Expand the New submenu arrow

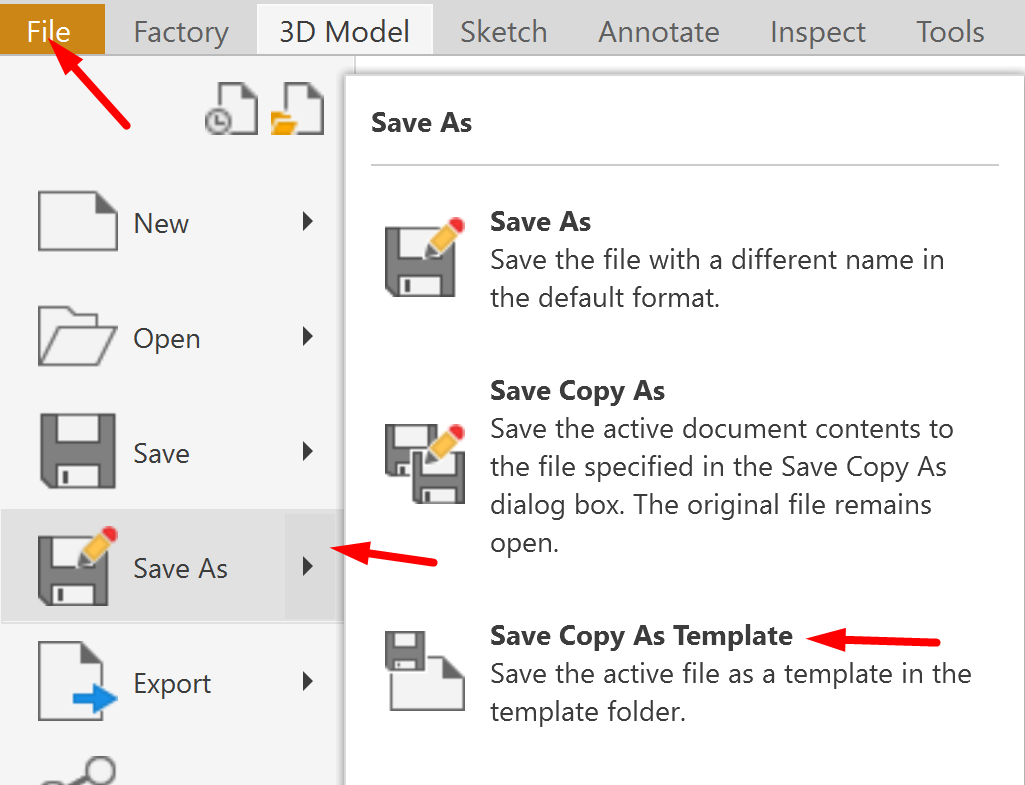tap(308, 222)
